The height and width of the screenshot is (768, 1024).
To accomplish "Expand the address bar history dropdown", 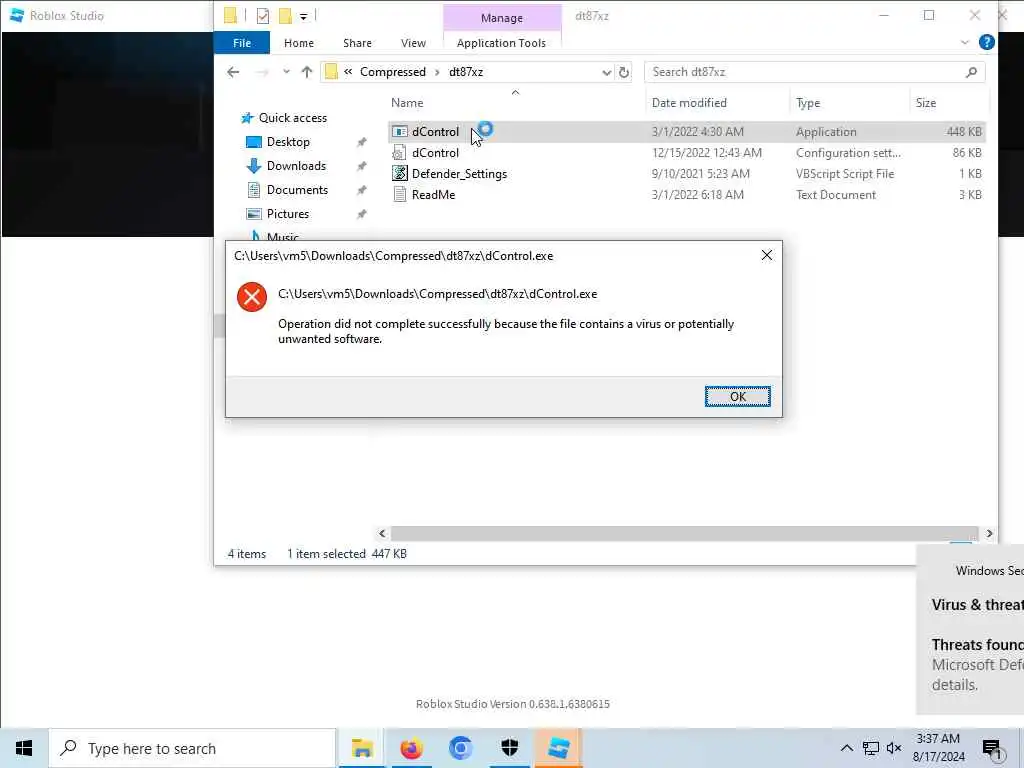I will click(606, 72).
